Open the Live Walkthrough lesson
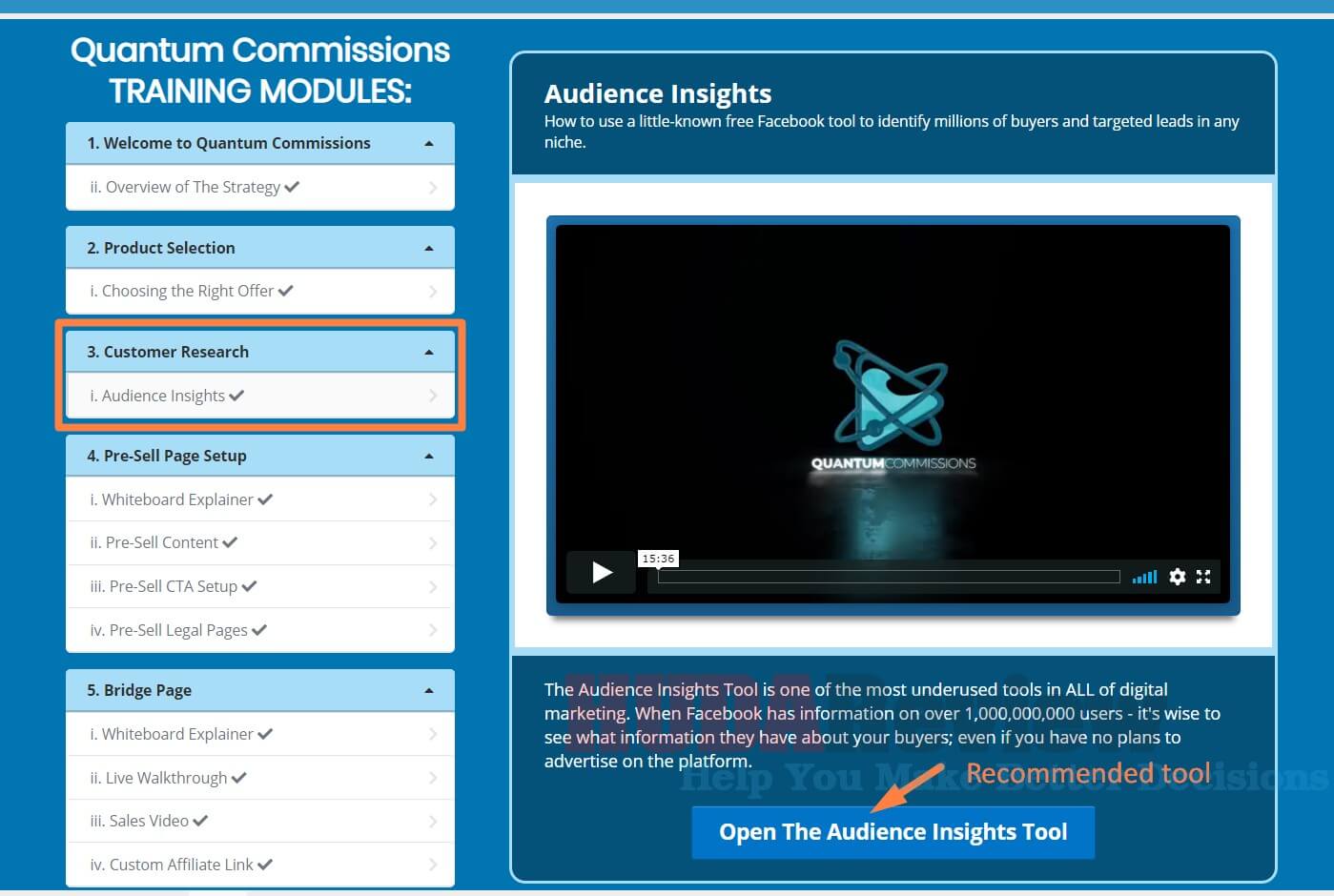 [x=260, y=778]
